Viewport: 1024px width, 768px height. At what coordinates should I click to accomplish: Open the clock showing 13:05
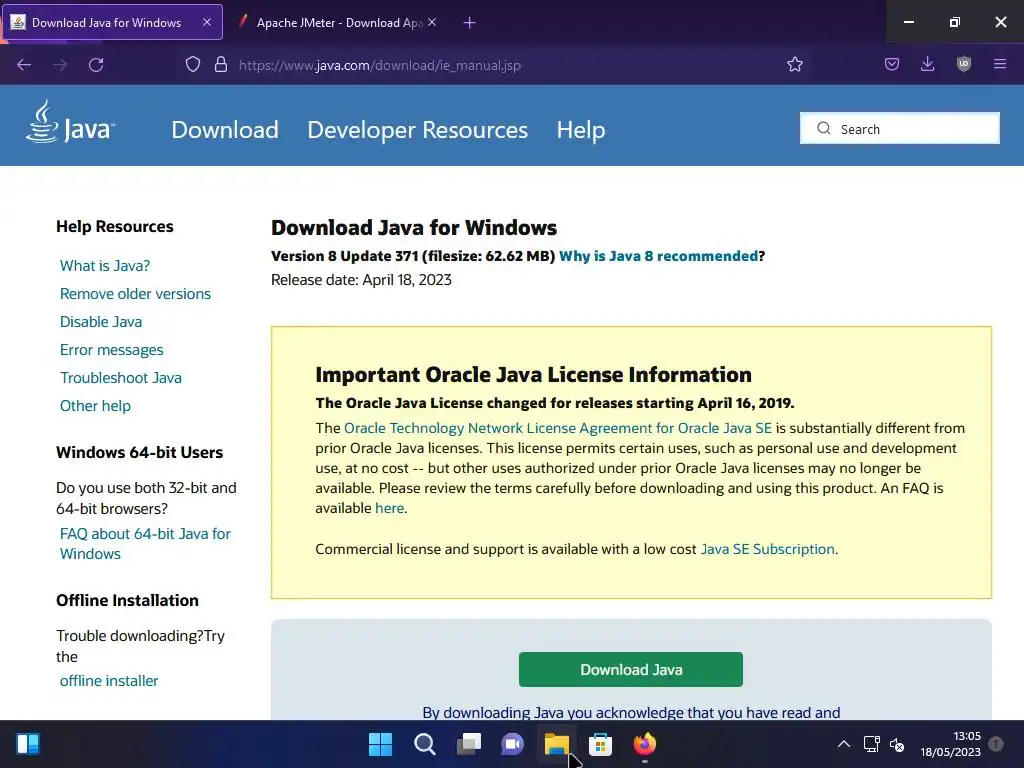click(x=950, y=744)
